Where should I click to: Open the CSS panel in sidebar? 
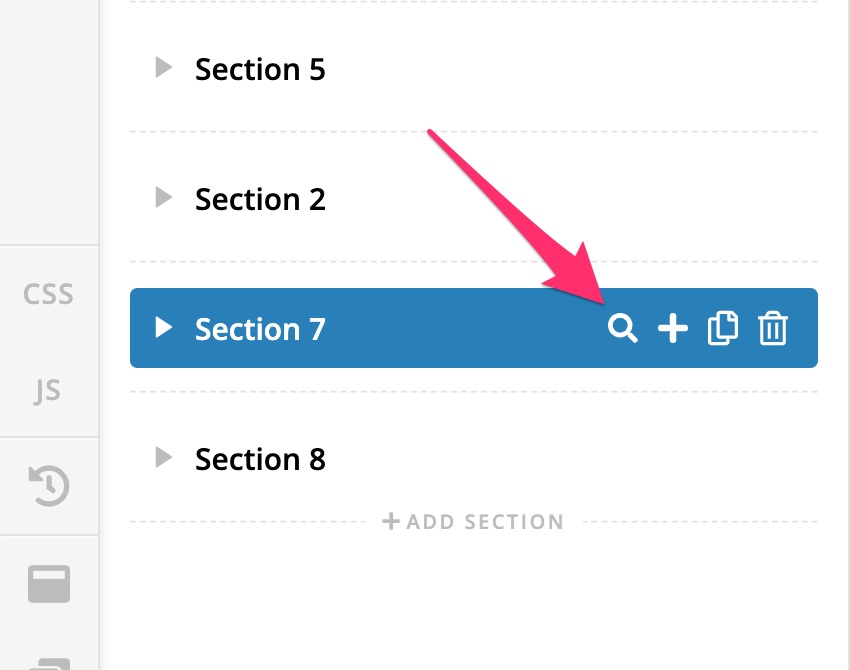click(x=49, y=294)
